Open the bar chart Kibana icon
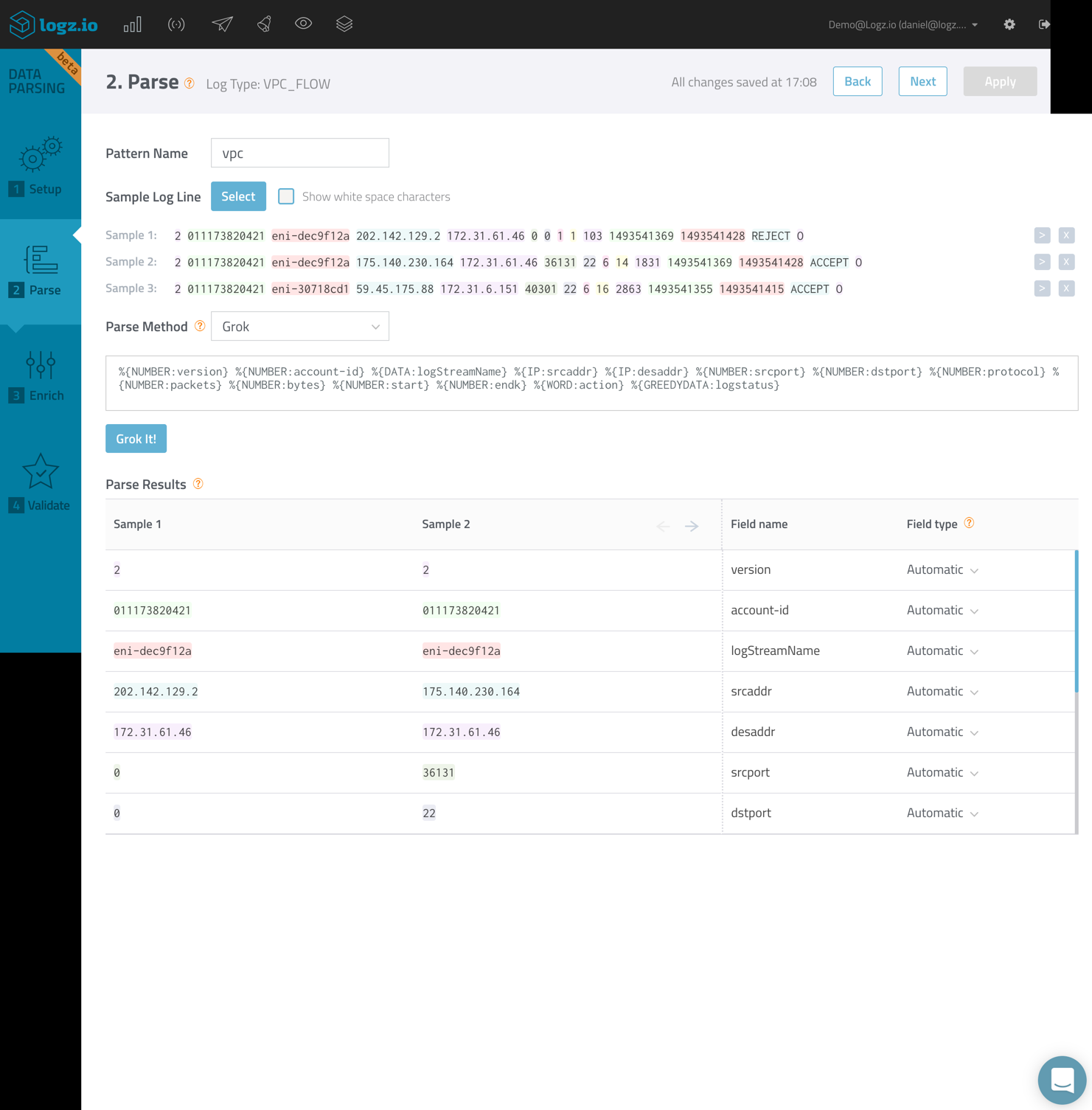 coord(133,24)
